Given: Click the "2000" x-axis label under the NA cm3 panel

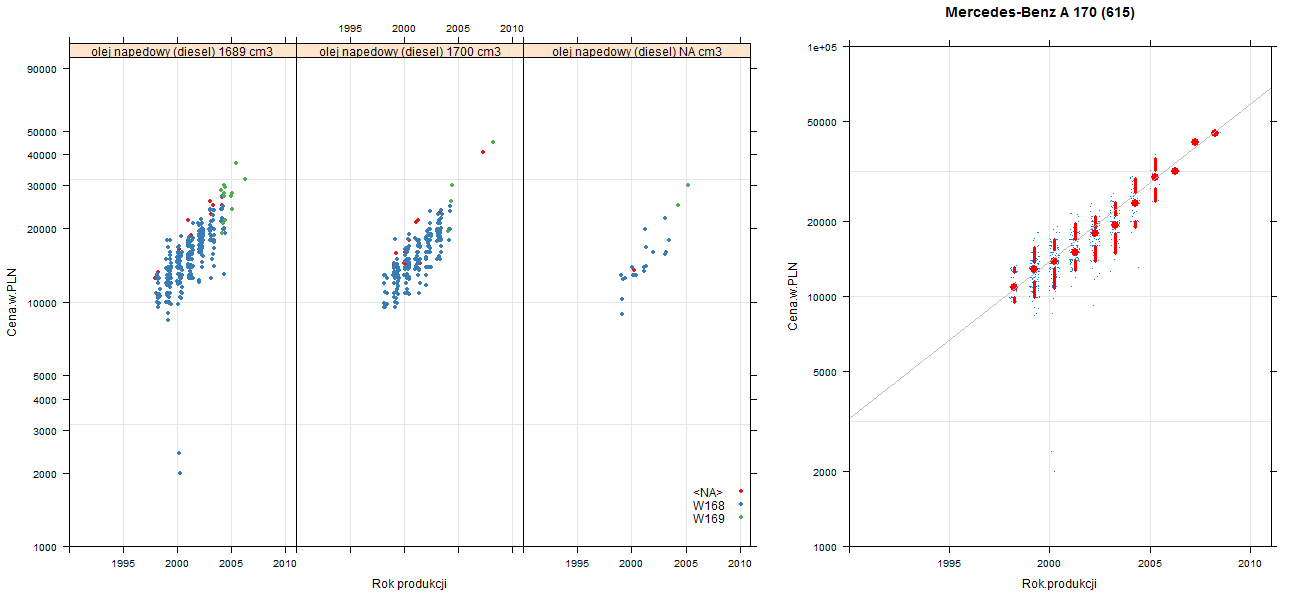Looking at the screenshot, I should click(632, 565).
